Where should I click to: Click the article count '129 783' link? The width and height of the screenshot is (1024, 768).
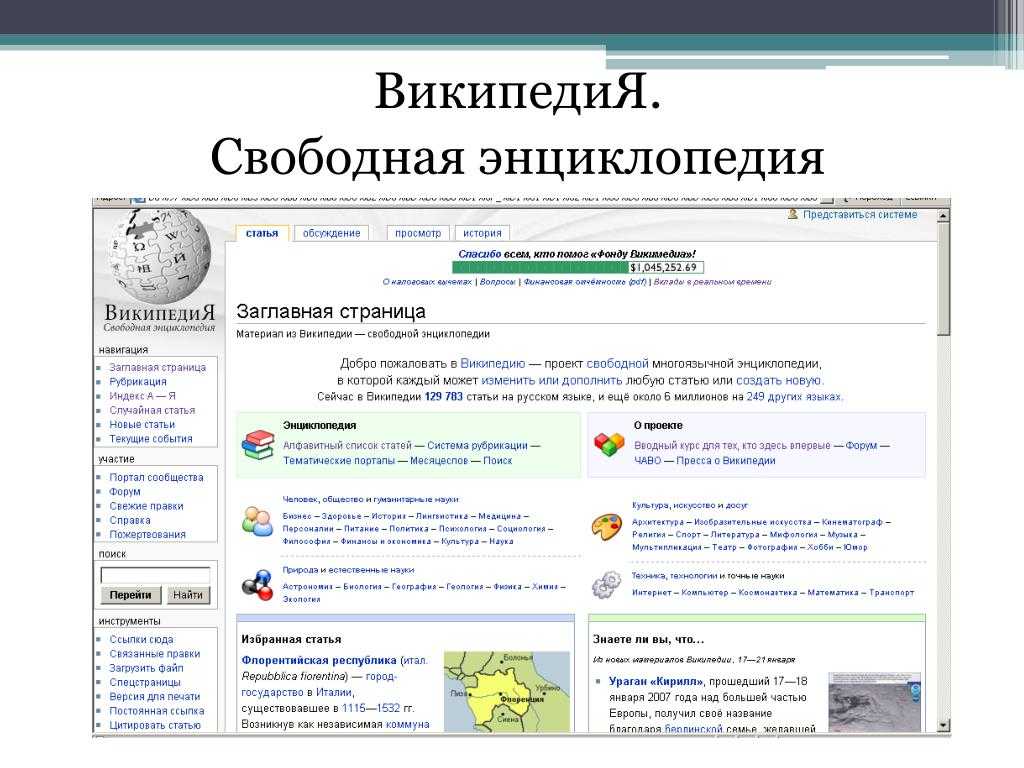click(x=443, y=396)
